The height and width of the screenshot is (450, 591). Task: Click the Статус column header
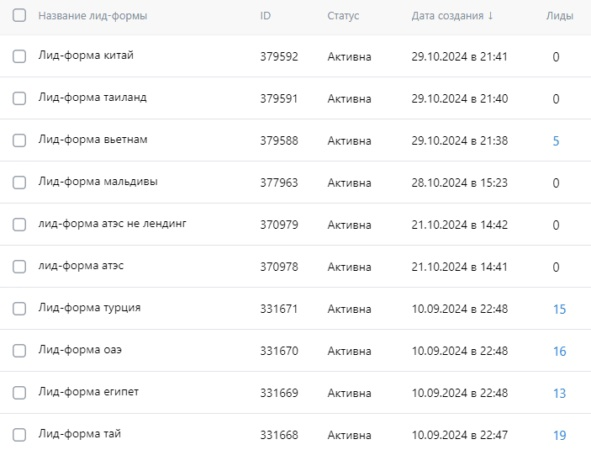click(x=343, y=16)
